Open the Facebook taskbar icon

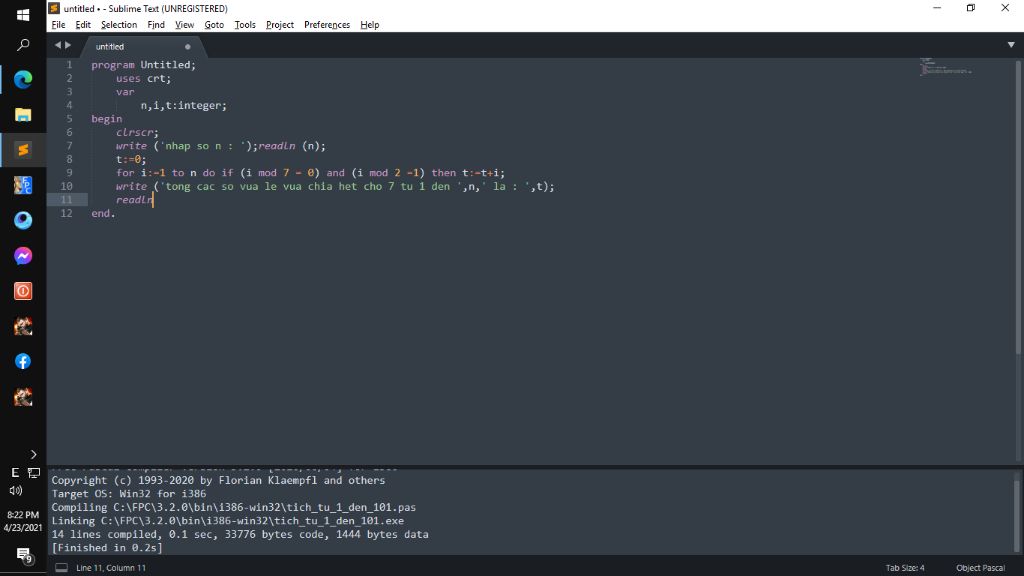[23, 362]
